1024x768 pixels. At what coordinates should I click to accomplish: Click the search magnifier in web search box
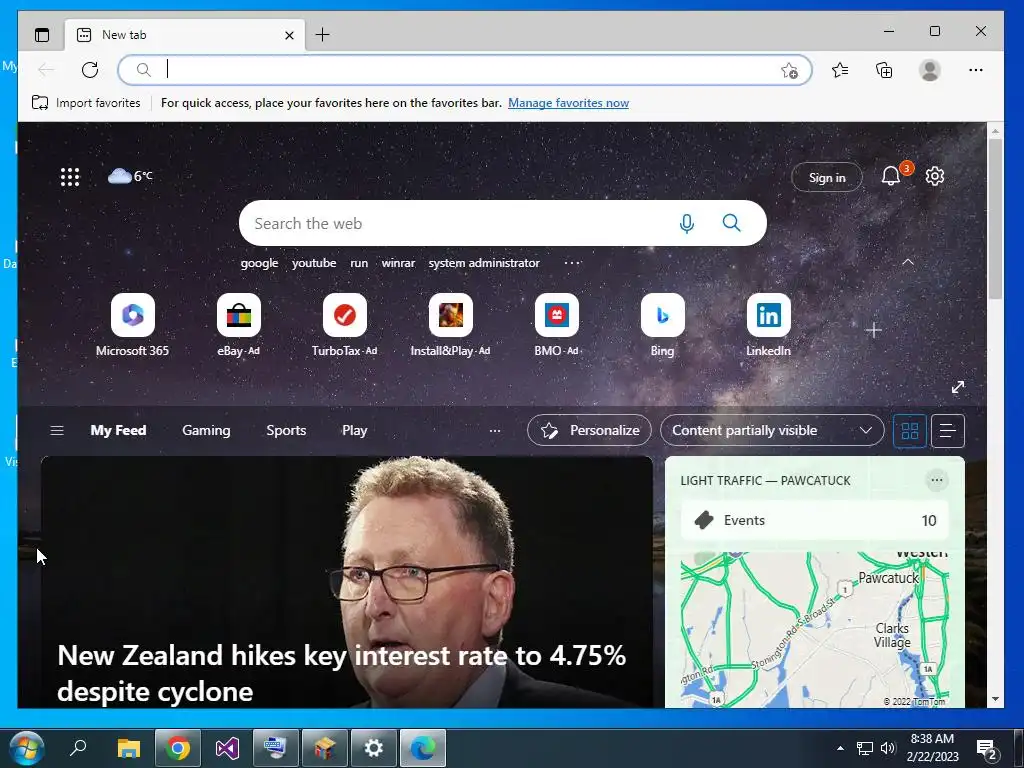[731, 223]
